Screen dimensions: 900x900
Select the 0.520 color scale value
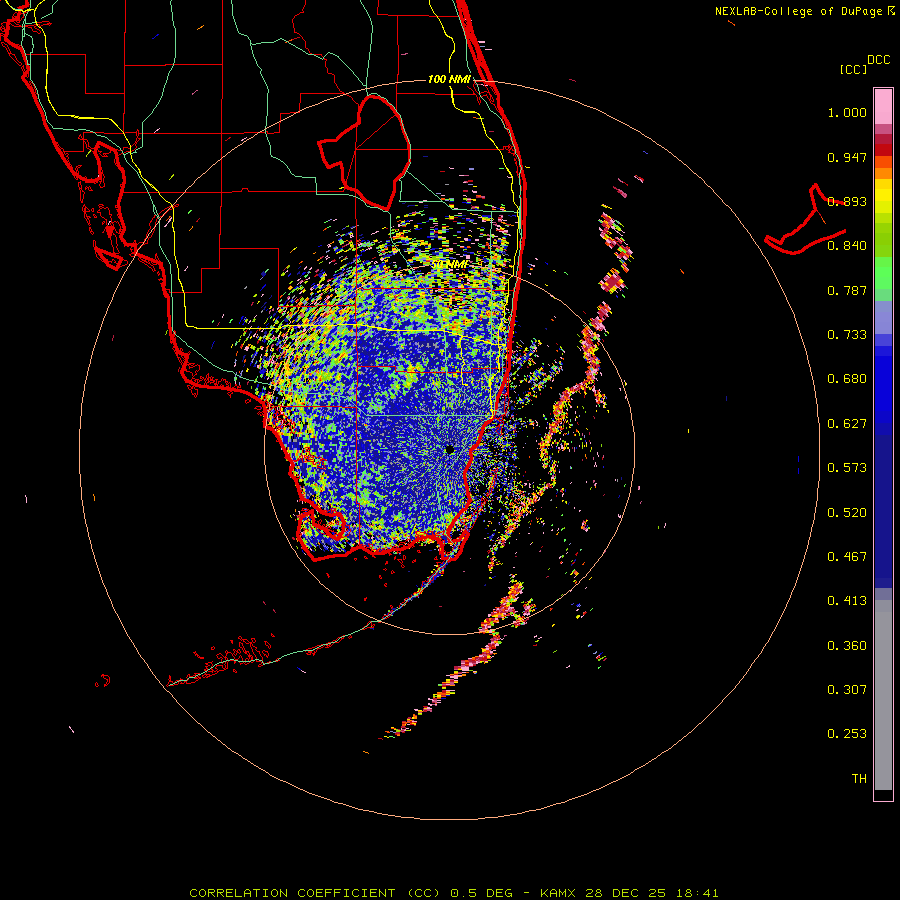click(847, 513)
